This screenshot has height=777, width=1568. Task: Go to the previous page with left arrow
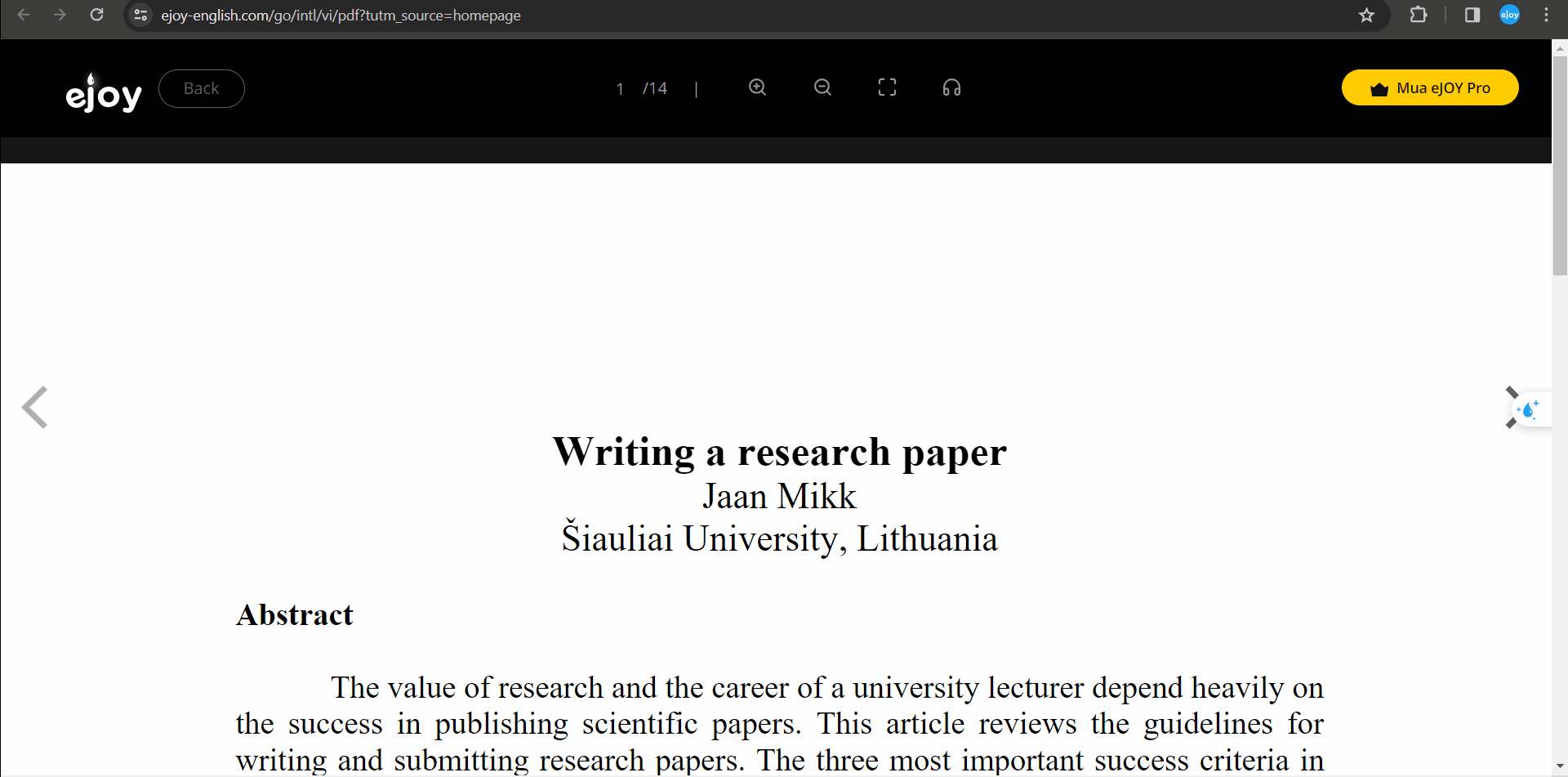(x=34, y=407)
